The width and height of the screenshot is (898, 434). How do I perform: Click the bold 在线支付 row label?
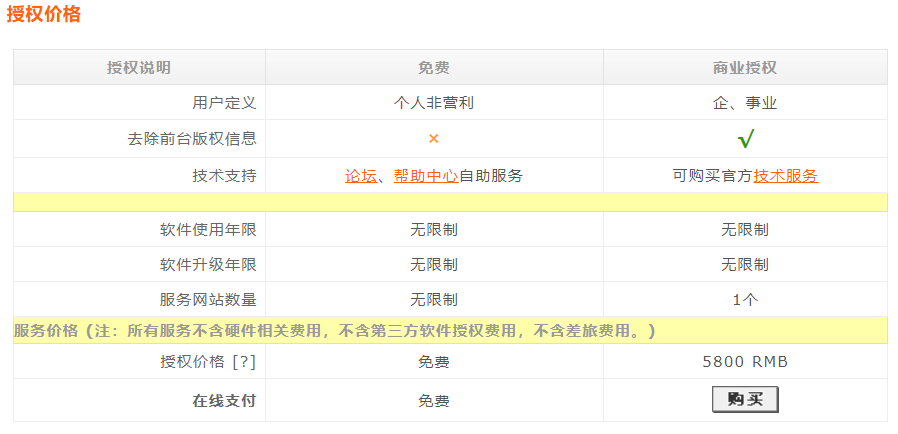point(224,401)
